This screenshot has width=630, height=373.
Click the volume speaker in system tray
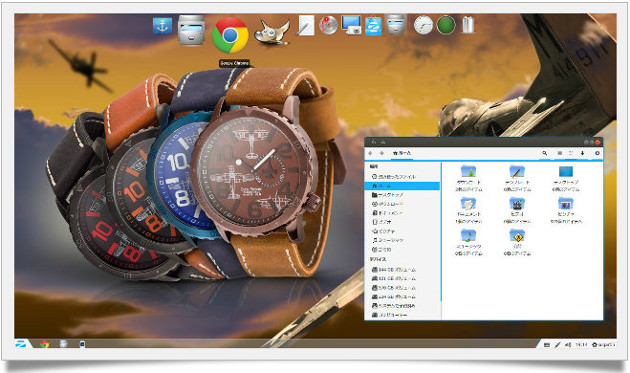tap(568, 344)
